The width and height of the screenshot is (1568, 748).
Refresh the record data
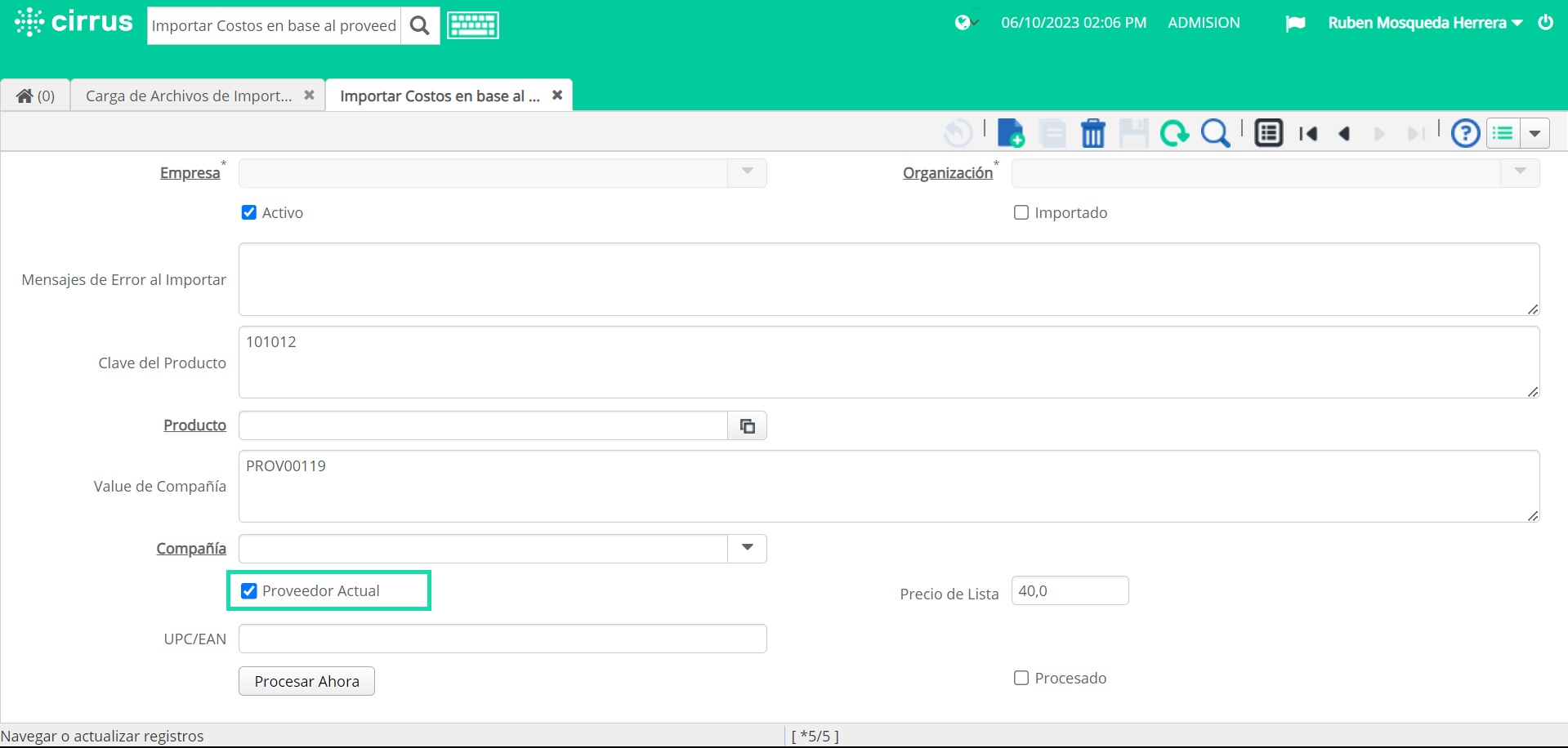[x=1175, y=133]
